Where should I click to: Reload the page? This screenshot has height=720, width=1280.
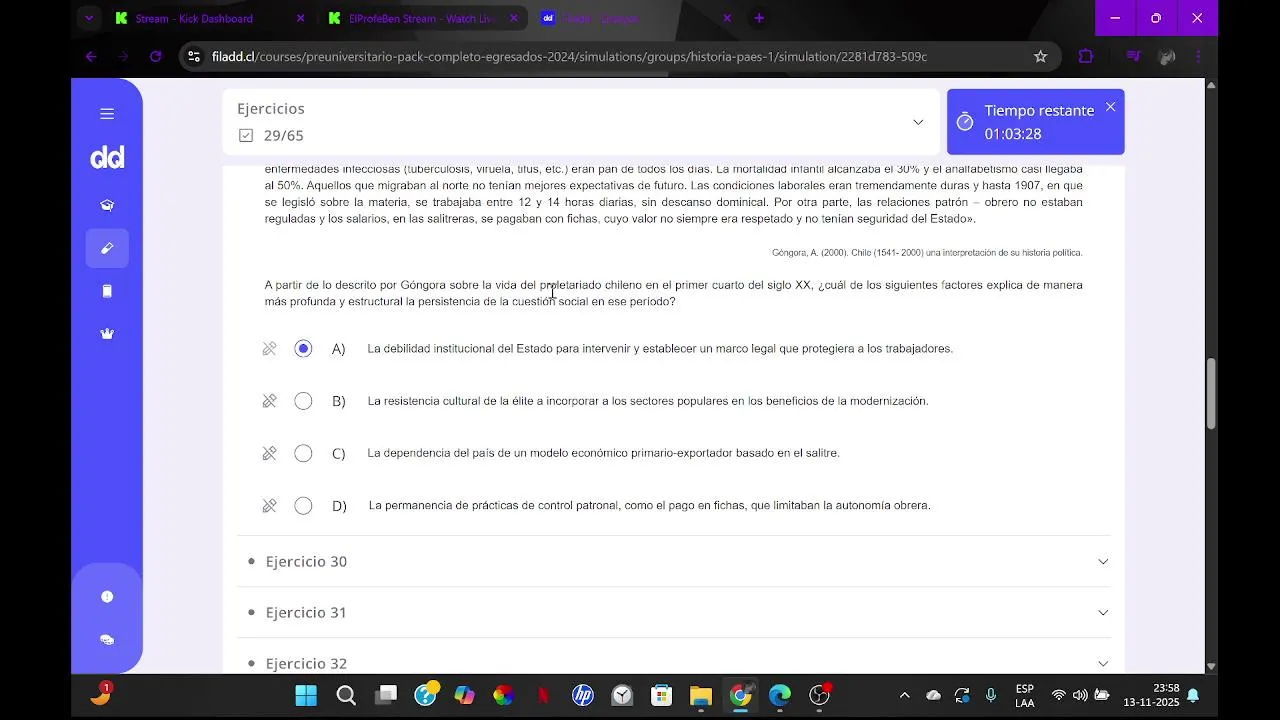pyautogui.click(x=156, y=57)
